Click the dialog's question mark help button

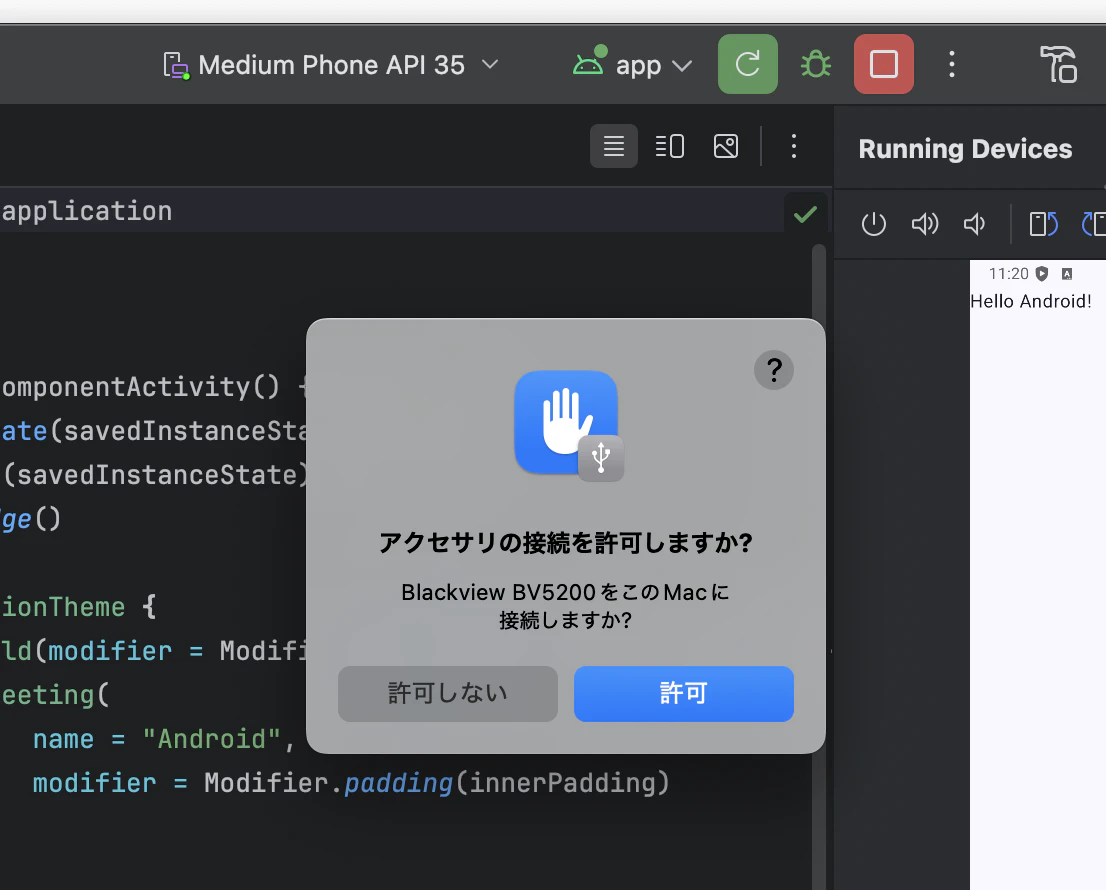774,370
